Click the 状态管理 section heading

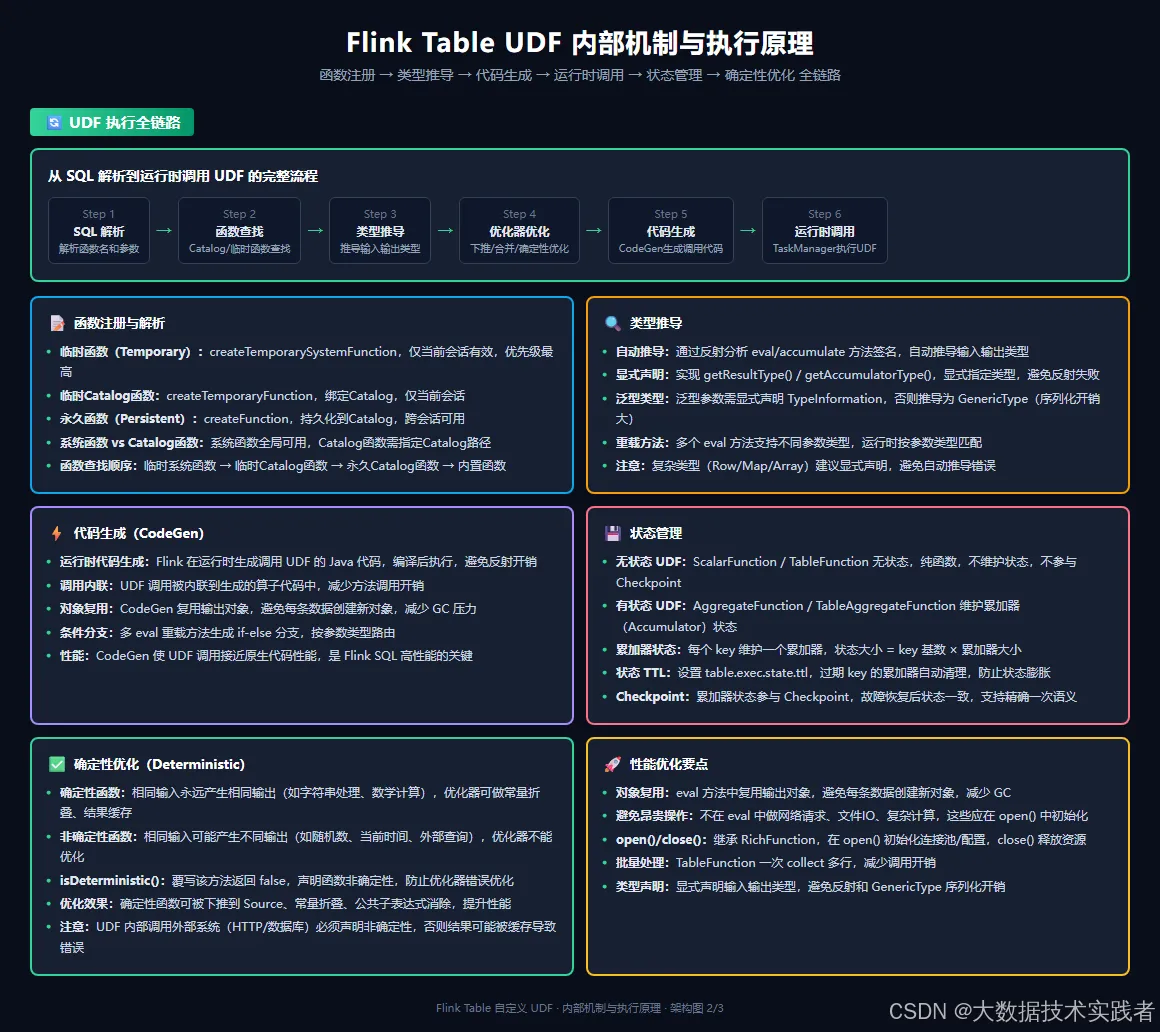click(656, 533)
